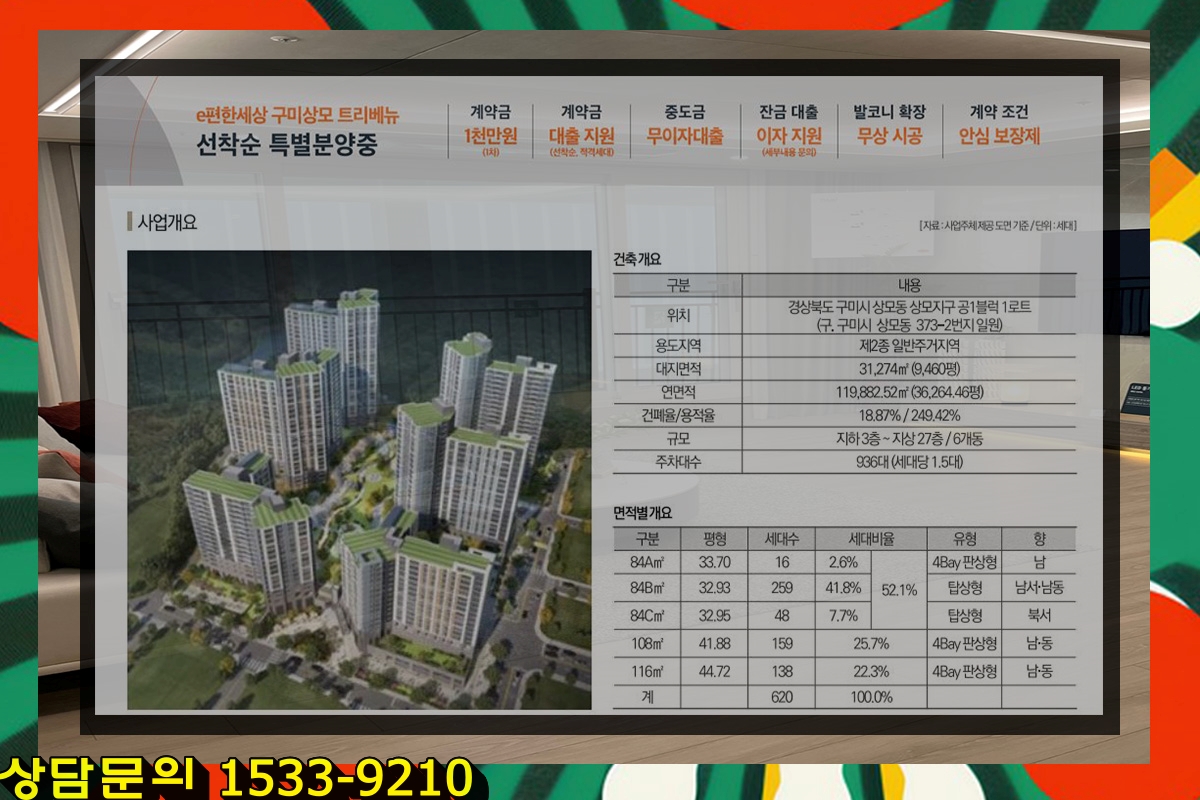Click the '무상 시공' 발코니 확장 benefit
Screen dimensions: 1200x800
(889, 137)
